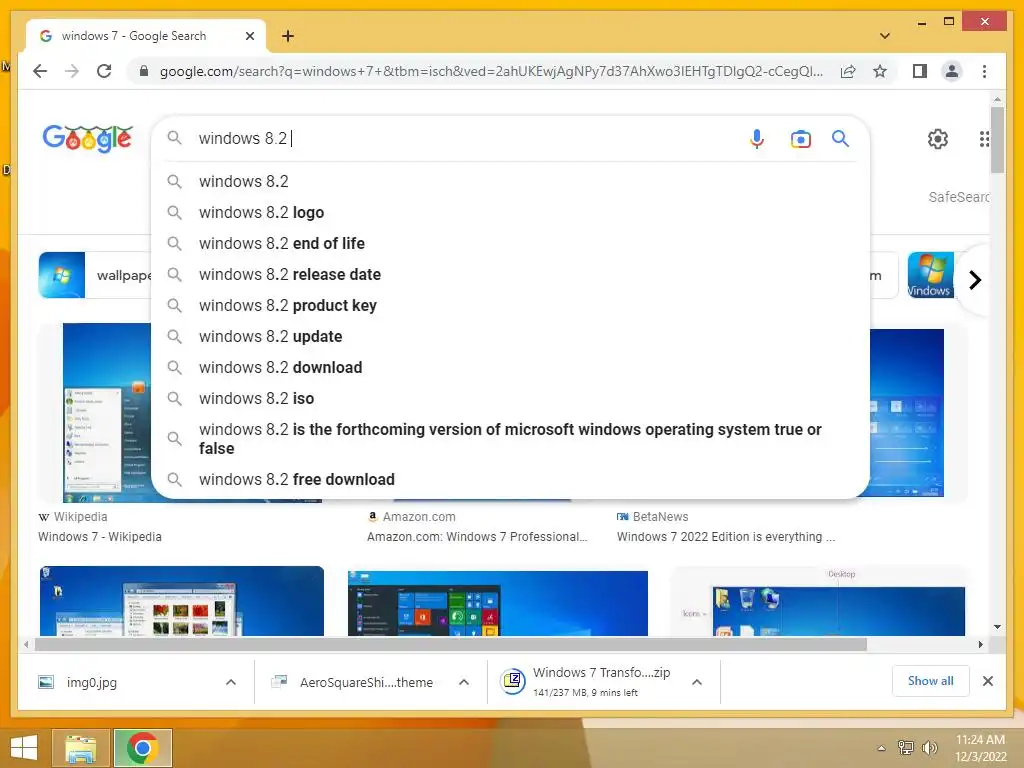Bookmark this tab with the star icon
This screenshot has height=768, width=1024.
pyautogui.click(x=880, y=71)
